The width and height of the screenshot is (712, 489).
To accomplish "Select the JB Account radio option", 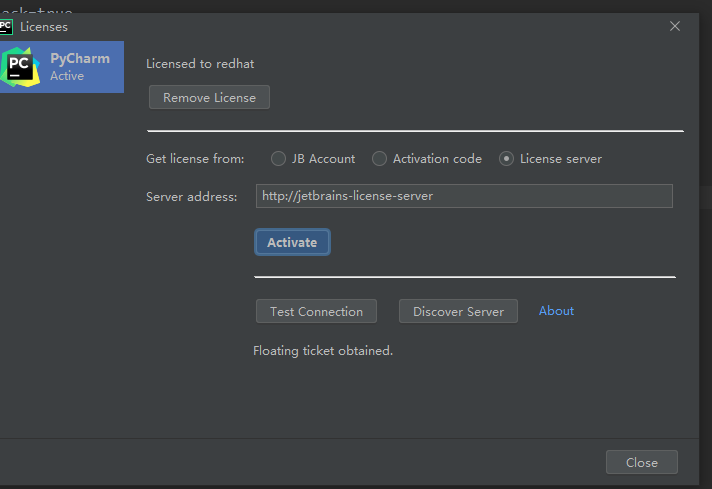I will (x=278, y=159).
